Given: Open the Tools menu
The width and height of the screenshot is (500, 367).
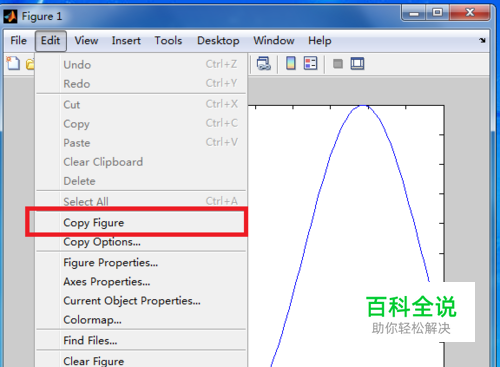Looking at the screenshot, I should [168, 41].
